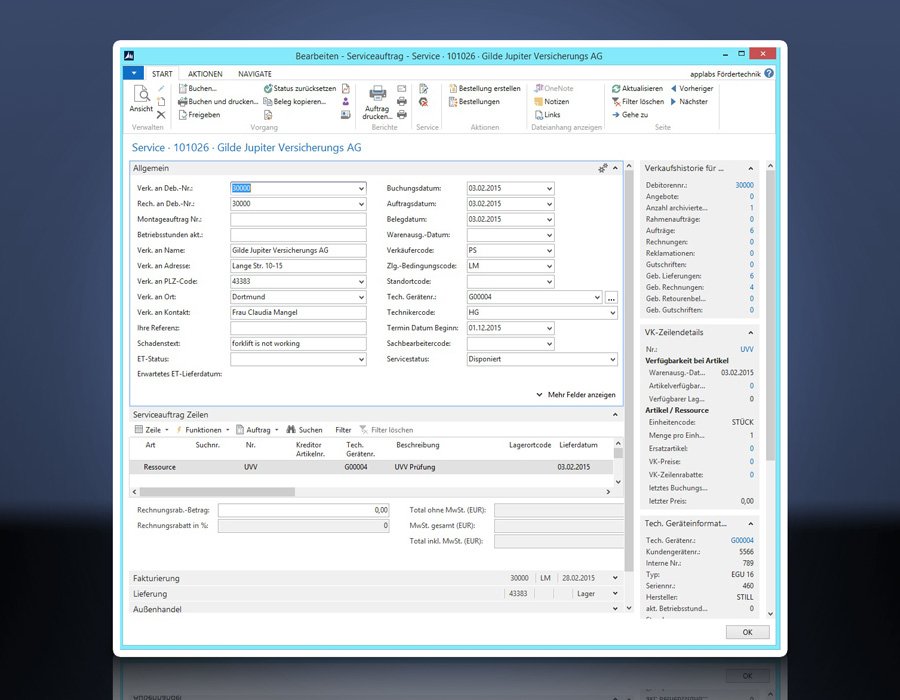Image resolution: width=900 pixels, height=700 pixels.
Task: Click Bestellung erstellen icon
Action: [453, 88]
